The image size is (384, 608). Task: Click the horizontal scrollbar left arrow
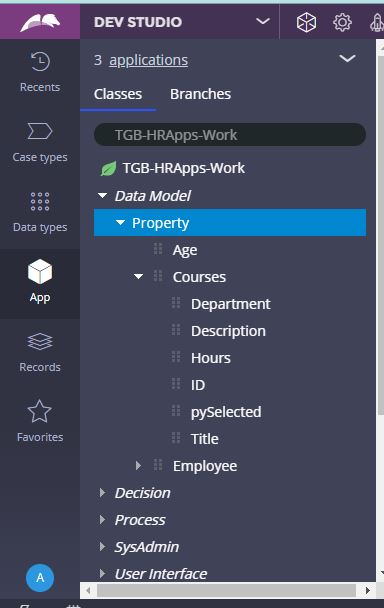pyautogui.click(x=88, y=591)
